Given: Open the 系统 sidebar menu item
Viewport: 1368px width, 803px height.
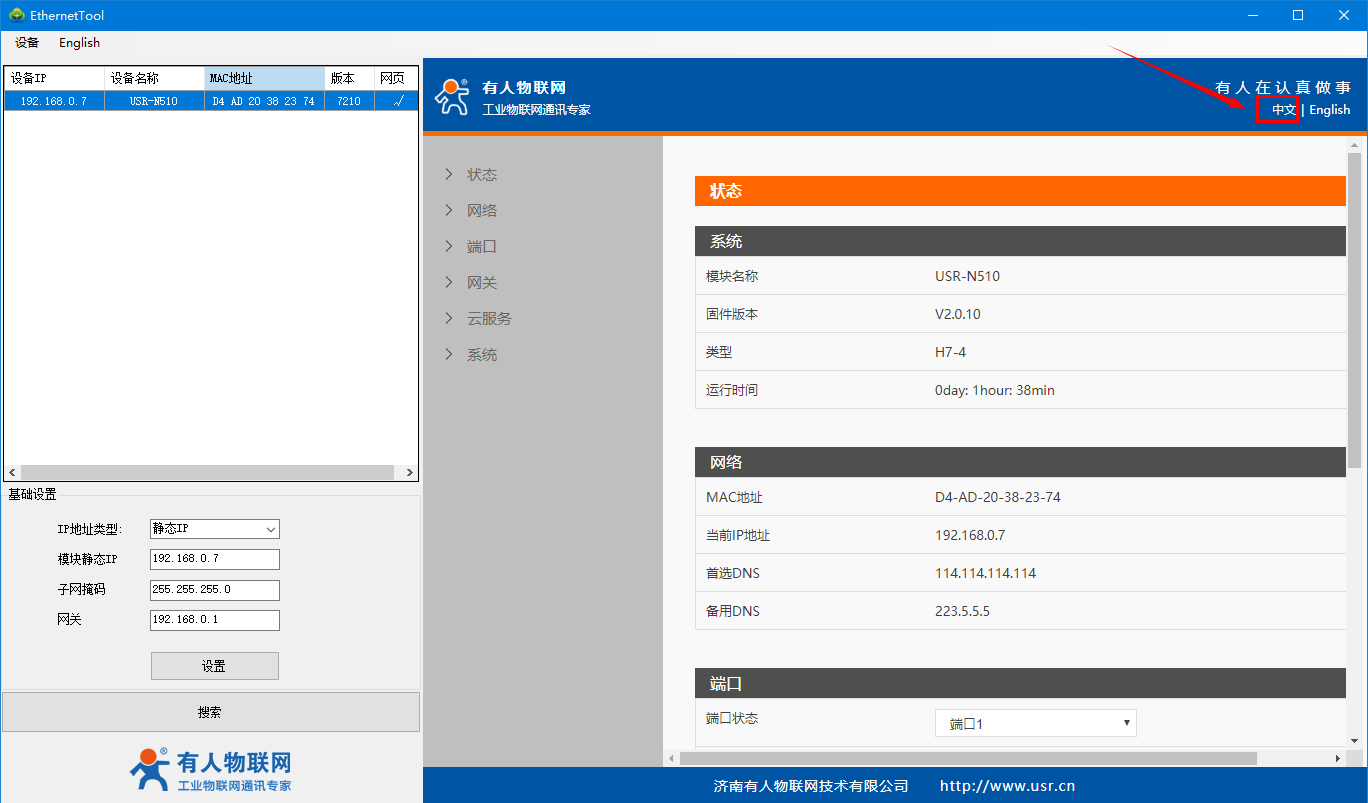Looking at the screenshot, I should (481, 355).
